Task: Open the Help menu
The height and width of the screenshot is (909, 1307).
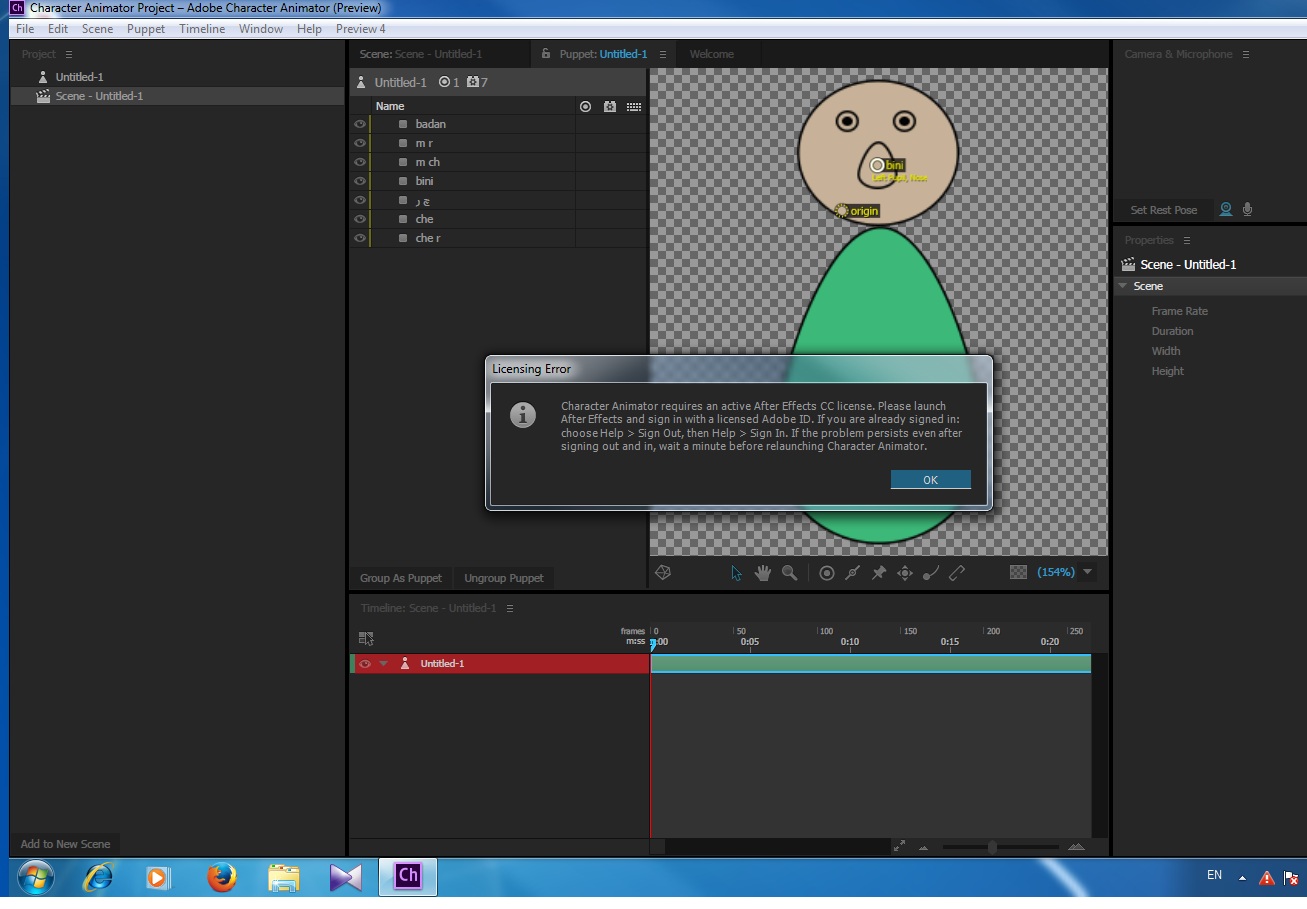Action: [x=309, y=29]
